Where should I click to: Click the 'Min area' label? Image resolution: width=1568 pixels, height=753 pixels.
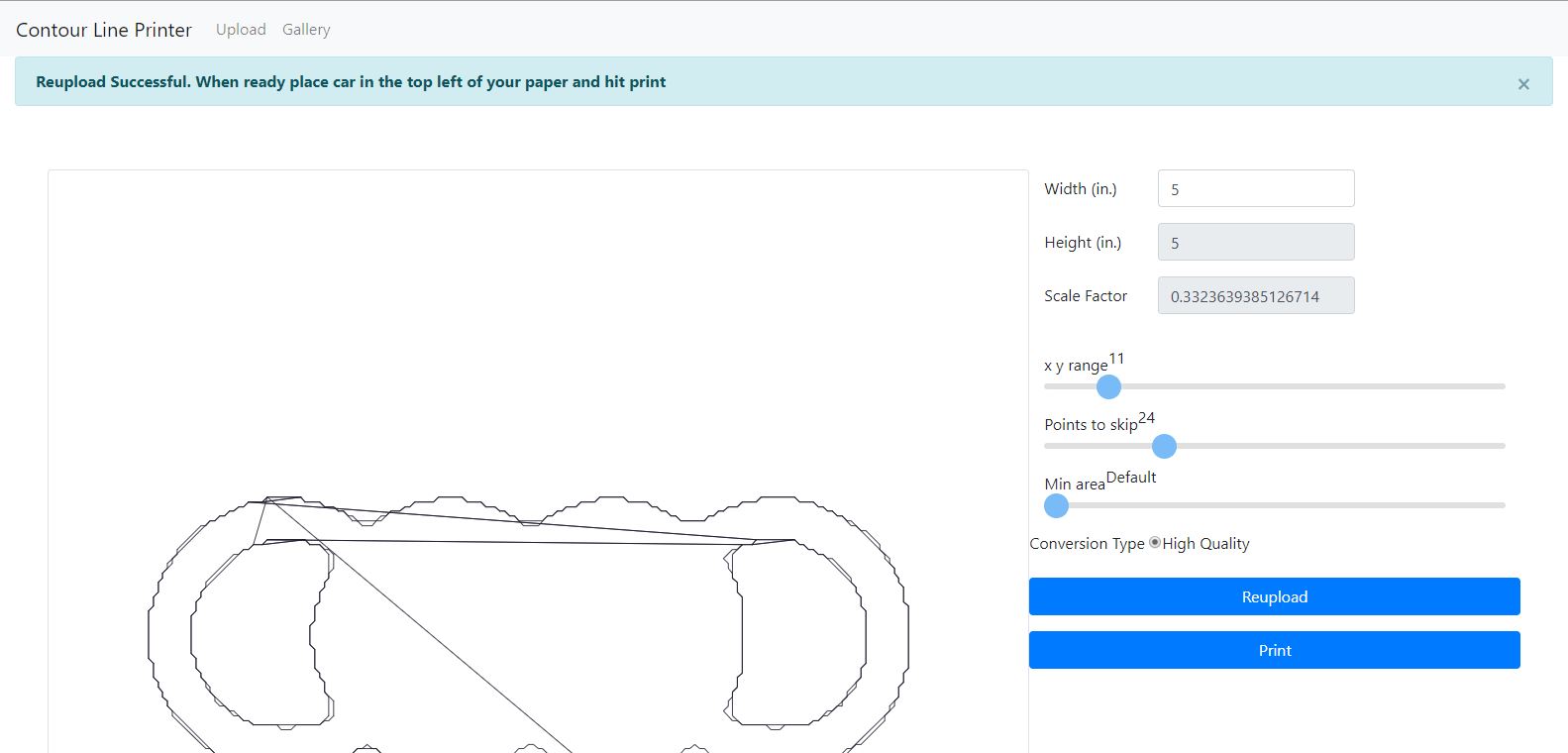pos(1075,484)
